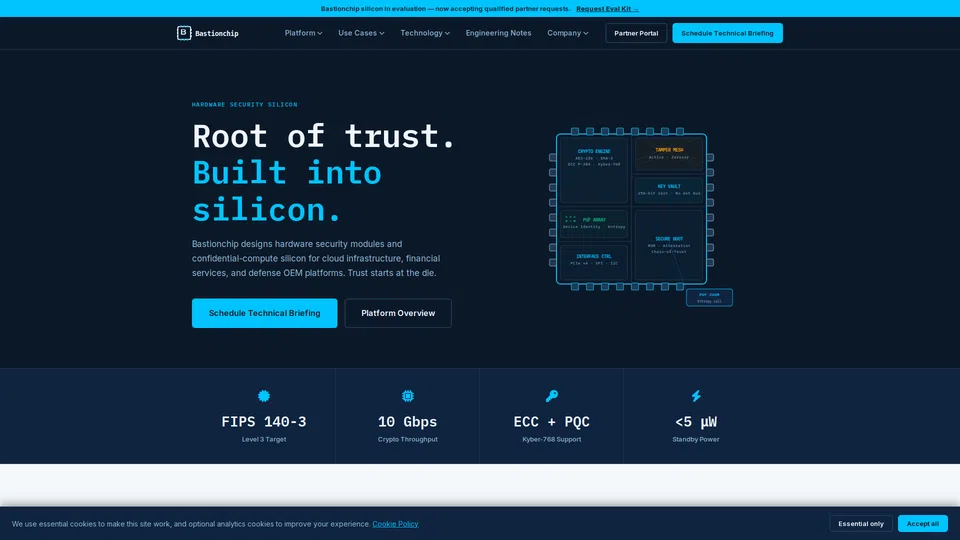
Task: Click the 'Bastionchip silicon in evaluation' banner text
Action: [445, 9]
